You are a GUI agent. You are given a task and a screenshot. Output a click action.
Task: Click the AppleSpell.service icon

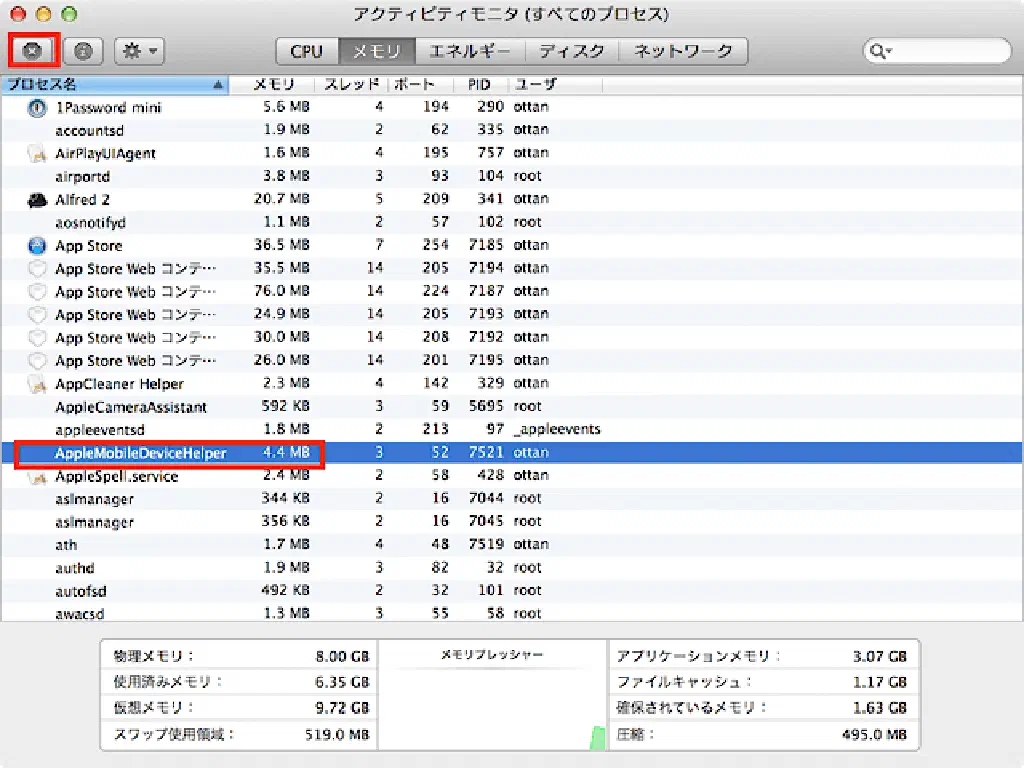(x=37, y=476)
